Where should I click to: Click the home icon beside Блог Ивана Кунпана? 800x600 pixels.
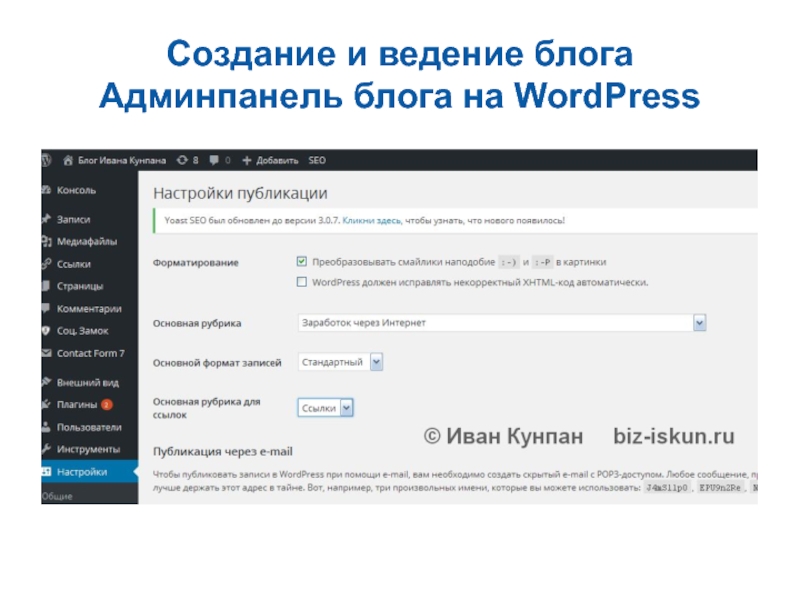point(68,160)
